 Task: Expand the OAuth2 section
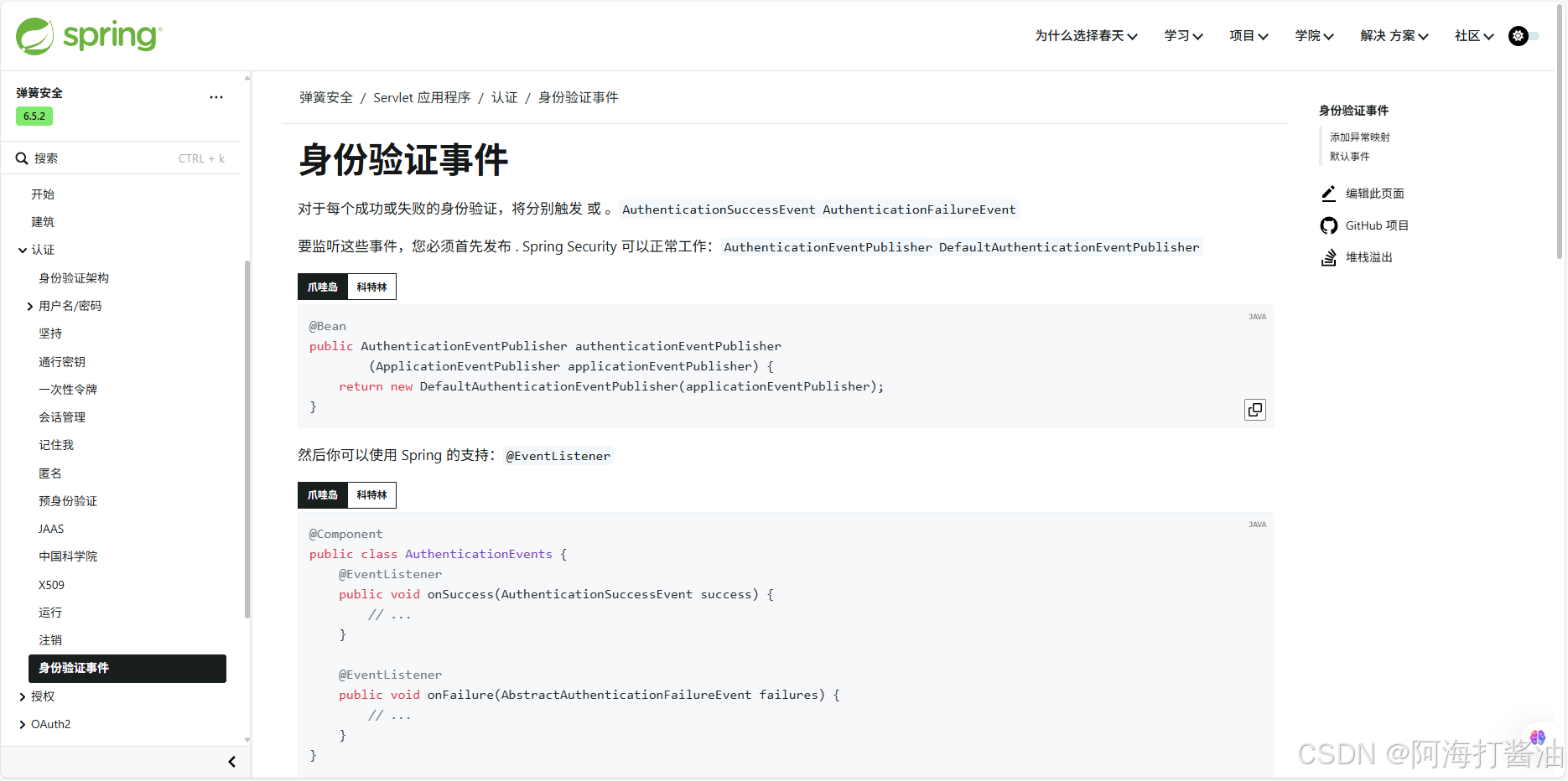[23, 725]
